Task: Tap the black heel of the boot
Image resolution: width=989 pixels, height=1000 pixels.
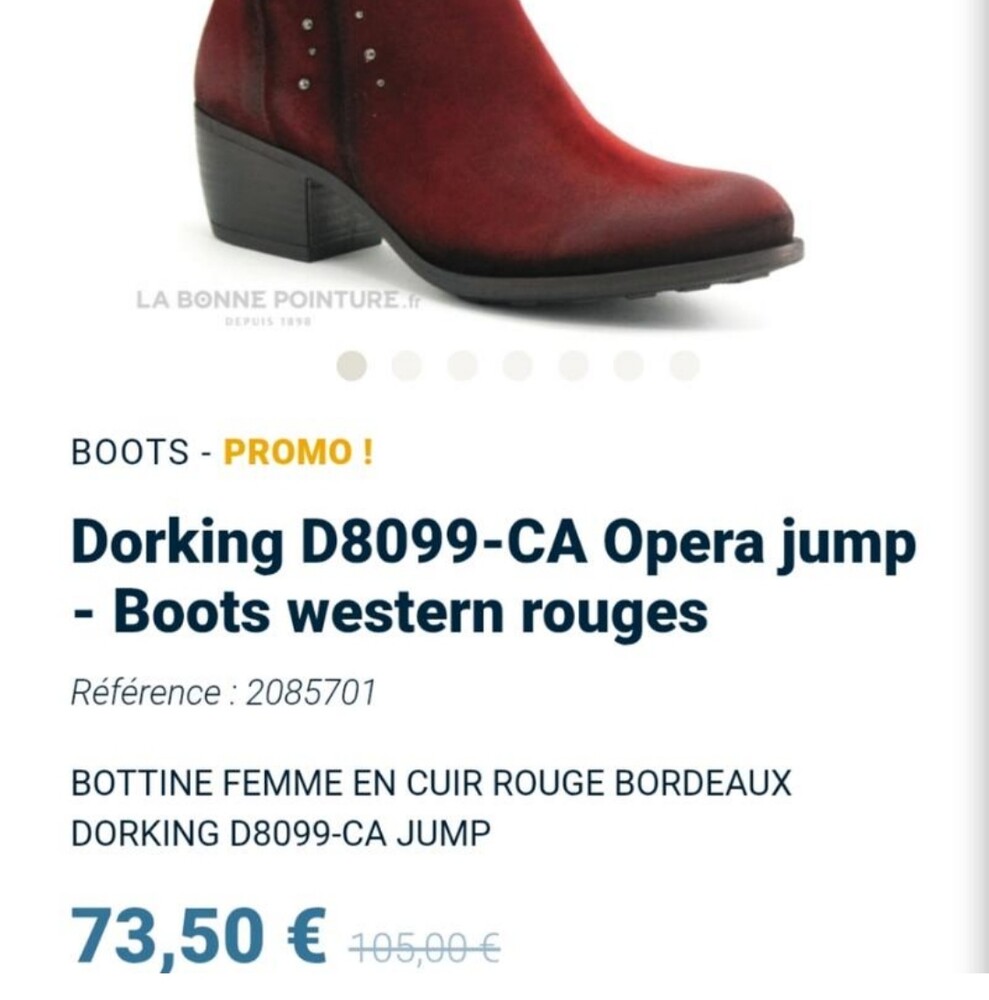Action: pos(281,191)
